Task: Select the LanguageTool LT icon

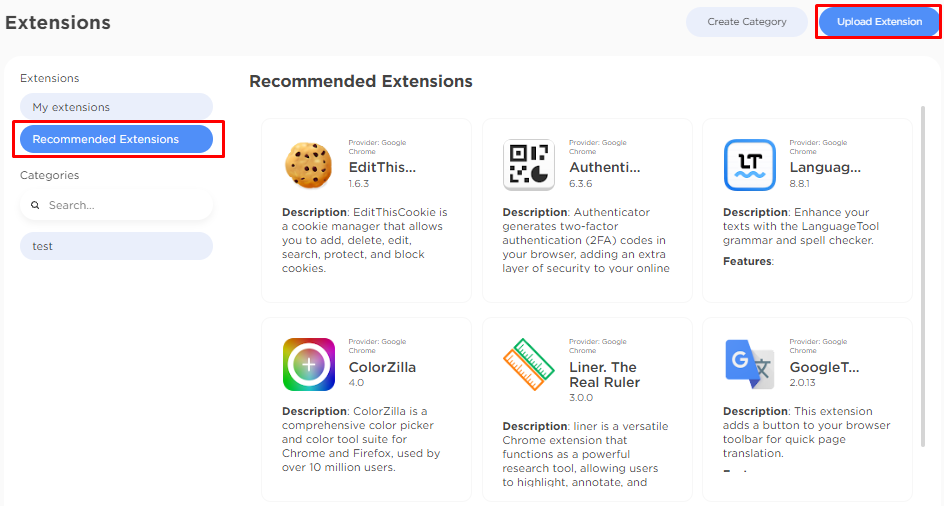Action: [x=750, y=165]
